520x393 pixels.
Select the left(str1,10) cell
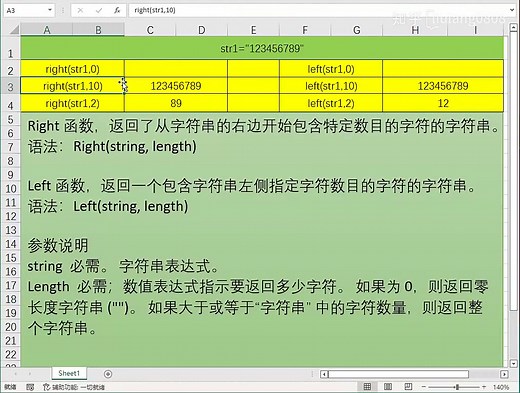click(x=331, y=86)
